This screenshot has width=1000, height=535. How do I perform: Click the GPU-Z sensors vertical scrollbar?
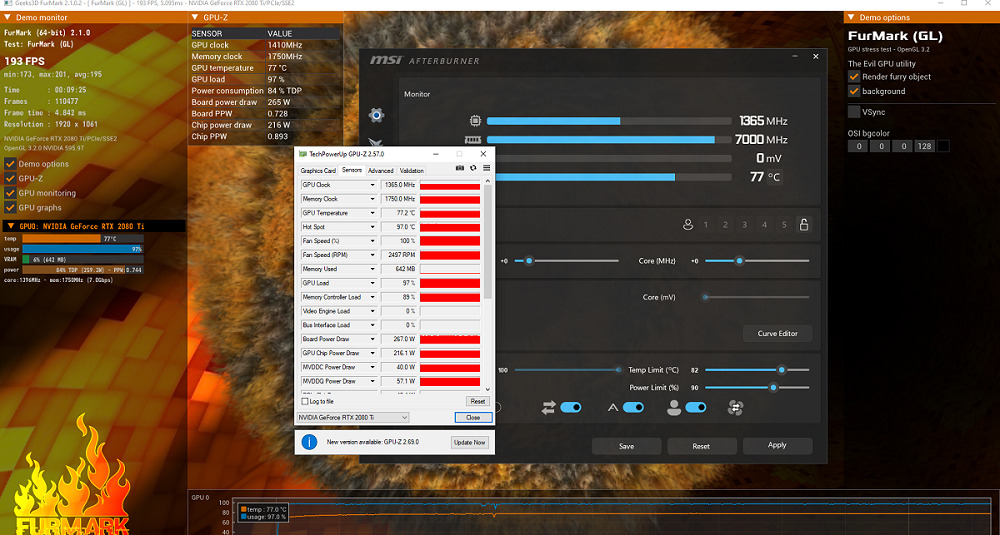(x=488, y=285)
